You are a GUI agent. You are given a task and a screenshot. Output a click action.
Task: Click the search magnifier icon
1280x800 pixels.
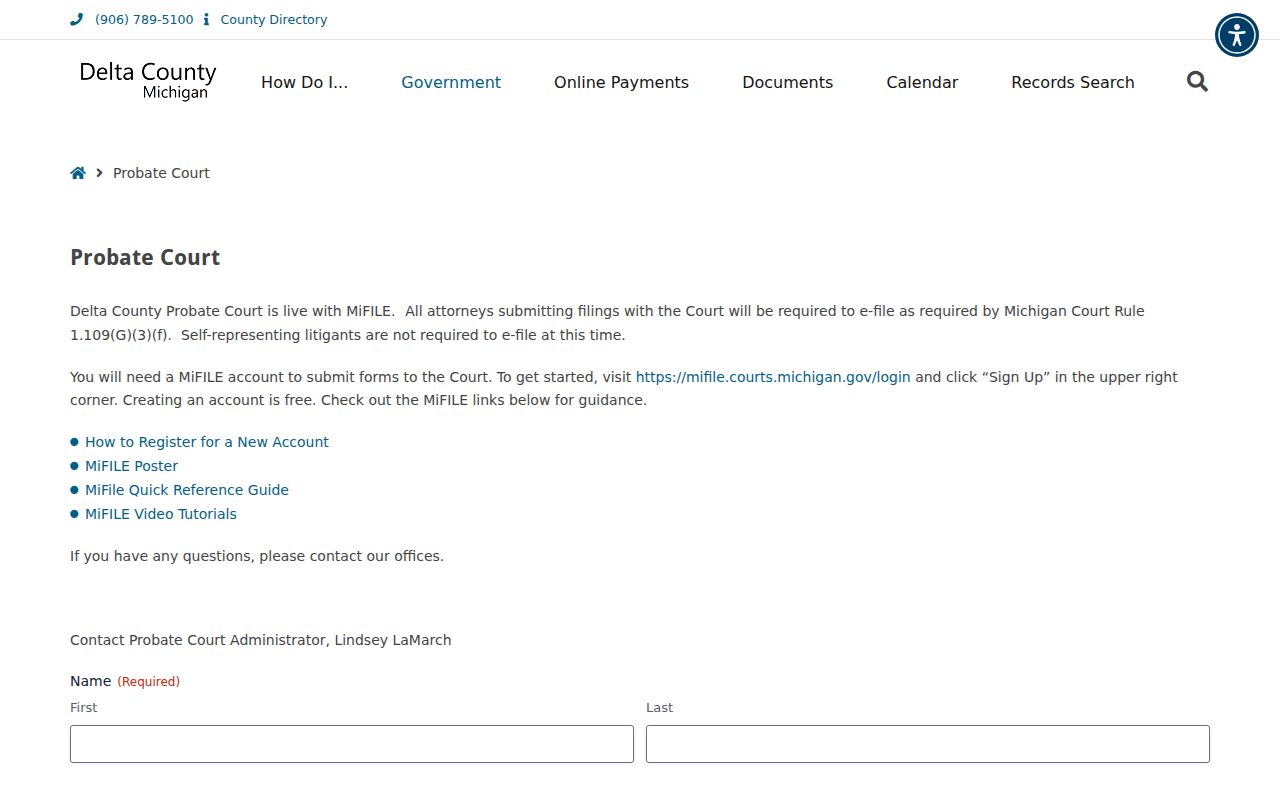(1197, 82)
